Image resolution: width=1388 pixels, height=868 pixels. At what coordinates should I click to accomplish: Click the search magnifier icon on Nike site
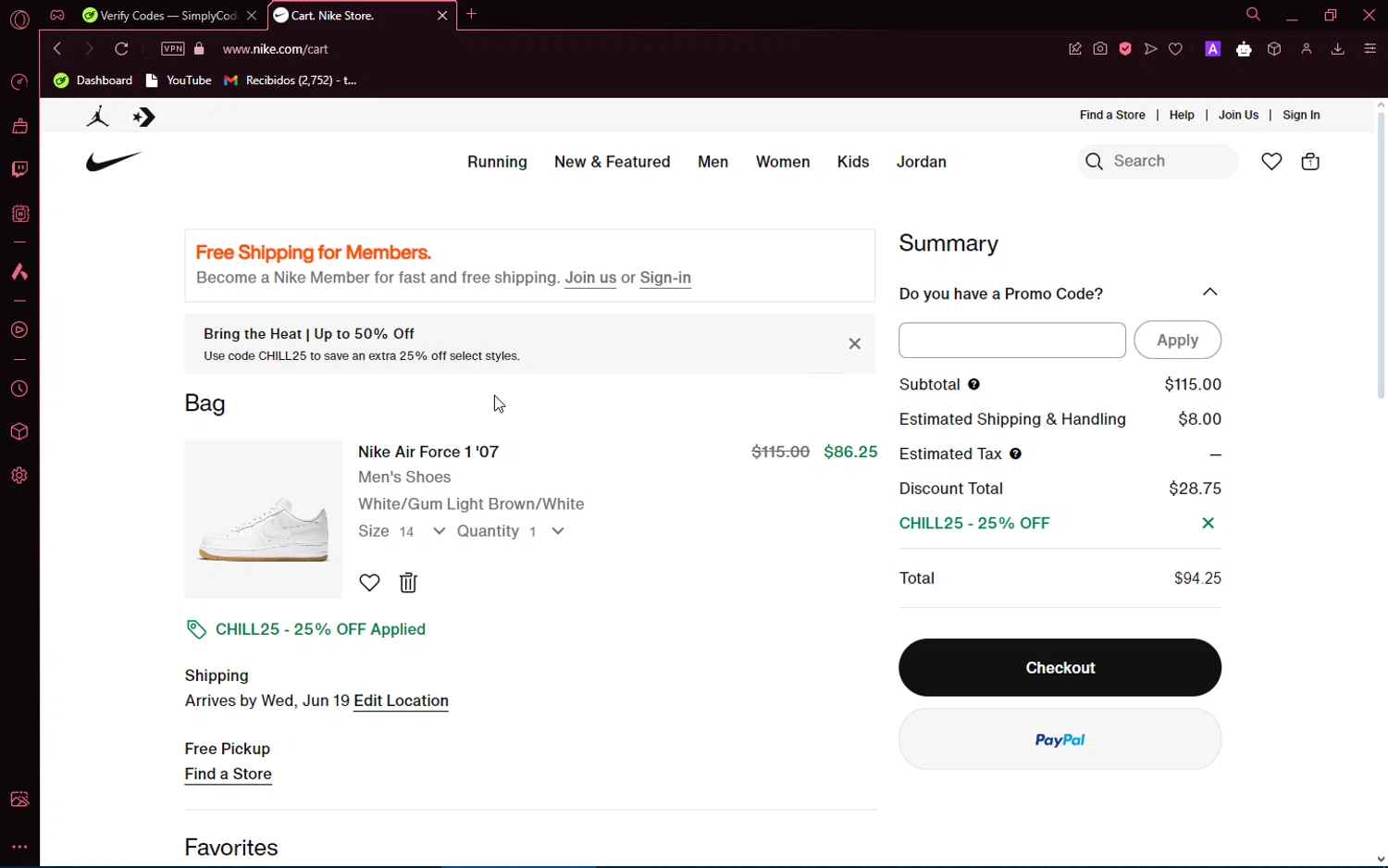(1095, 162)
